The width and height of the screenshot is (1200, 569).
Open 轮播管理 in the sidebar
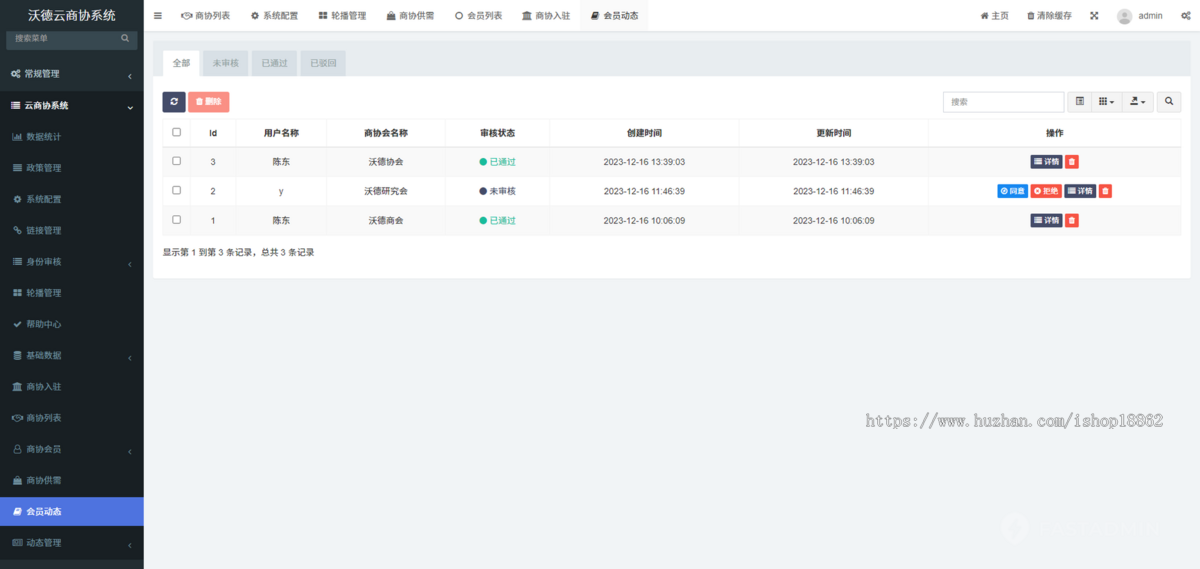[72, 293]
